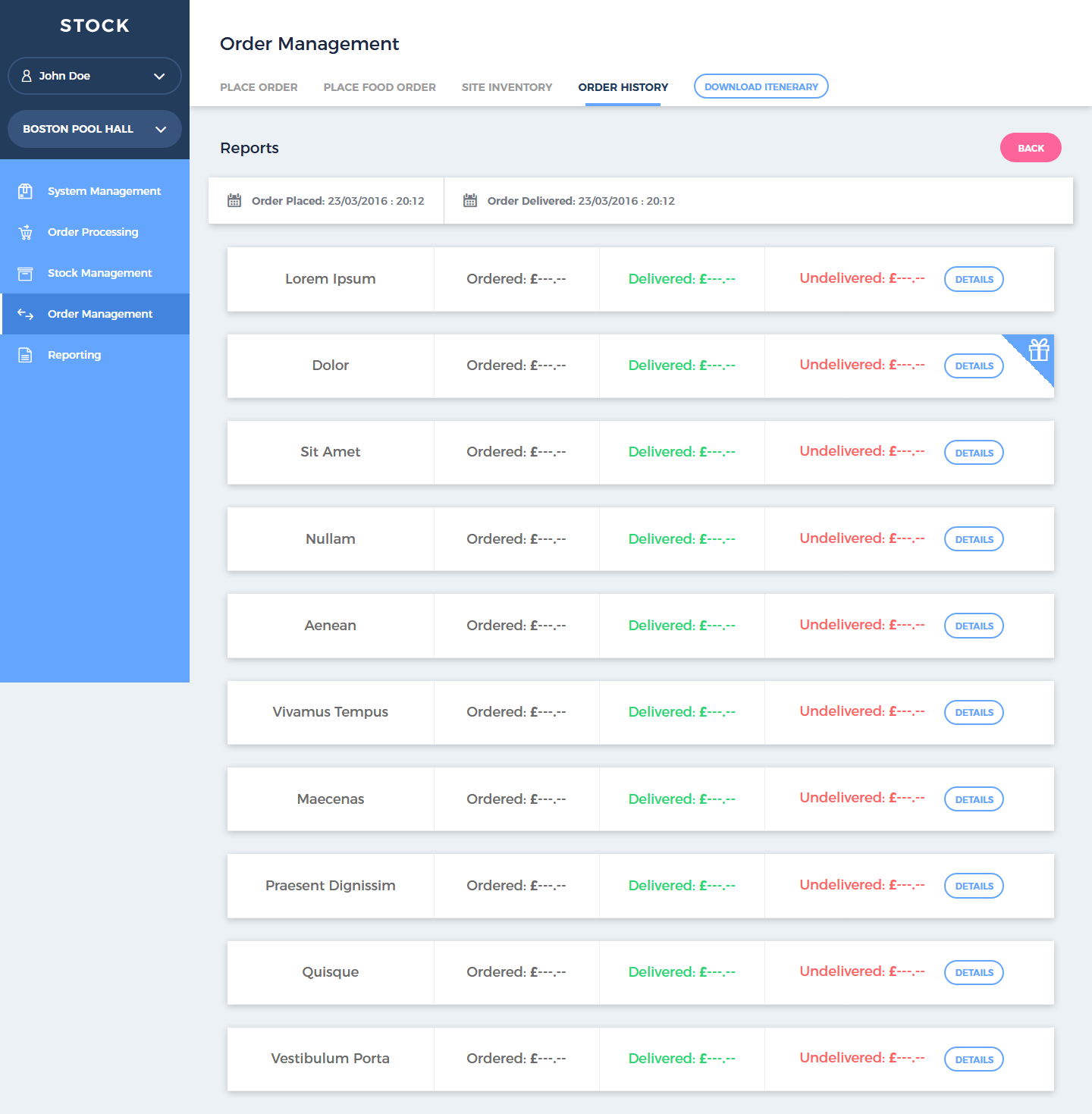Image resolution: width=1092 pixels, height=1114 pixels.
Task: Click the System Management sidebar icon
Action: click(x=25, y=191)
